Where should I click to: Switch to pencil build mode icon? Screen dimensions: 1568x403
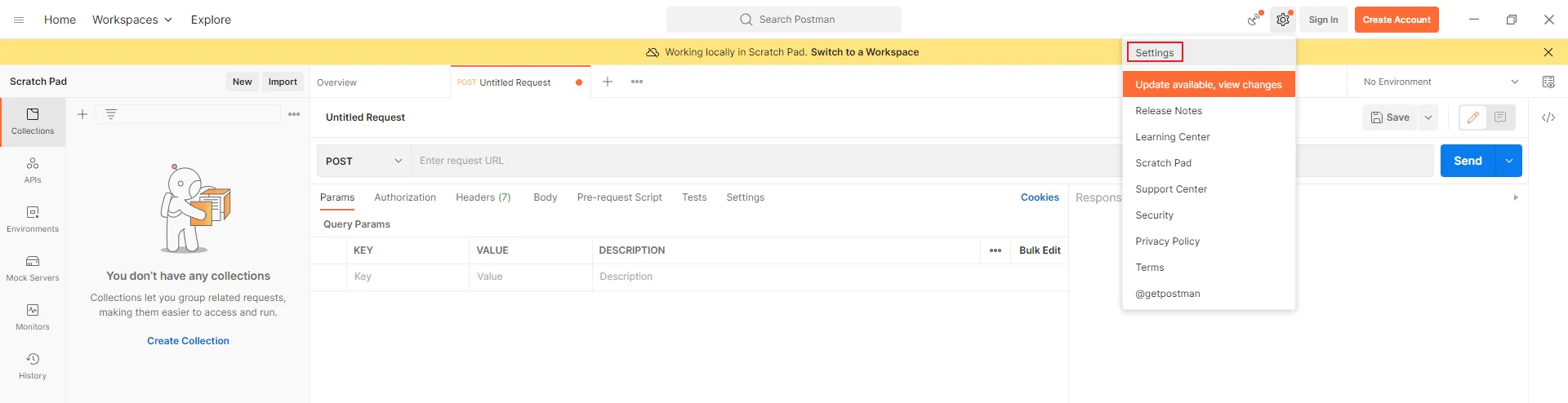tap(1473, 117)
